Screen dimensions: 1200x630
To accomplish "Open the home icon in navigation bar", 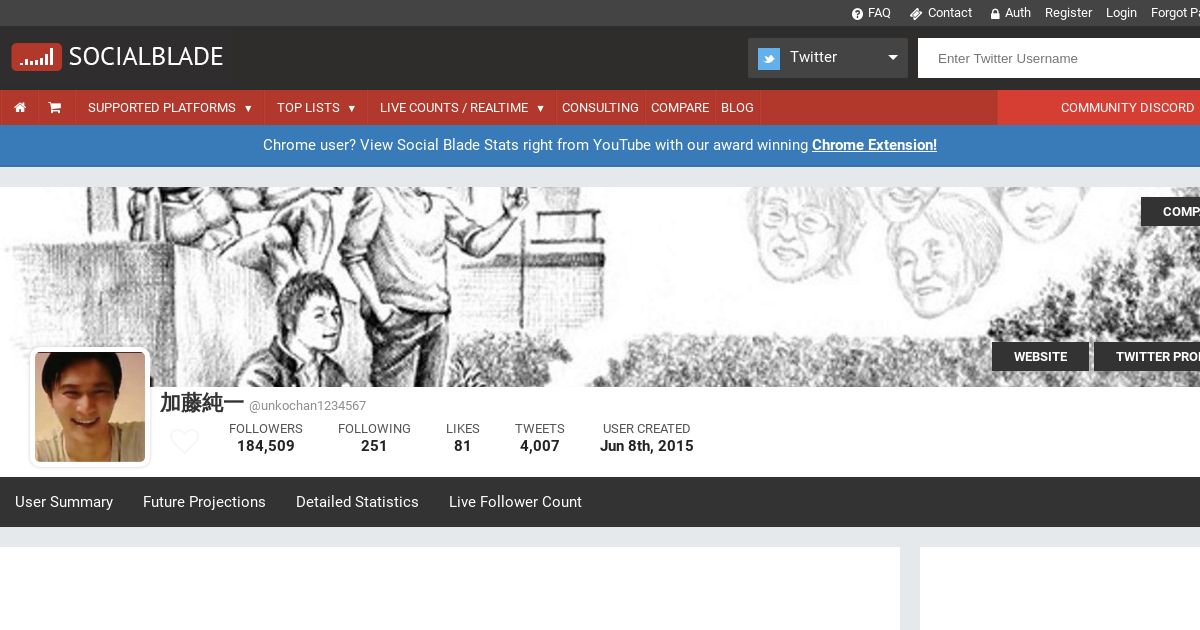I will (20, 108).
